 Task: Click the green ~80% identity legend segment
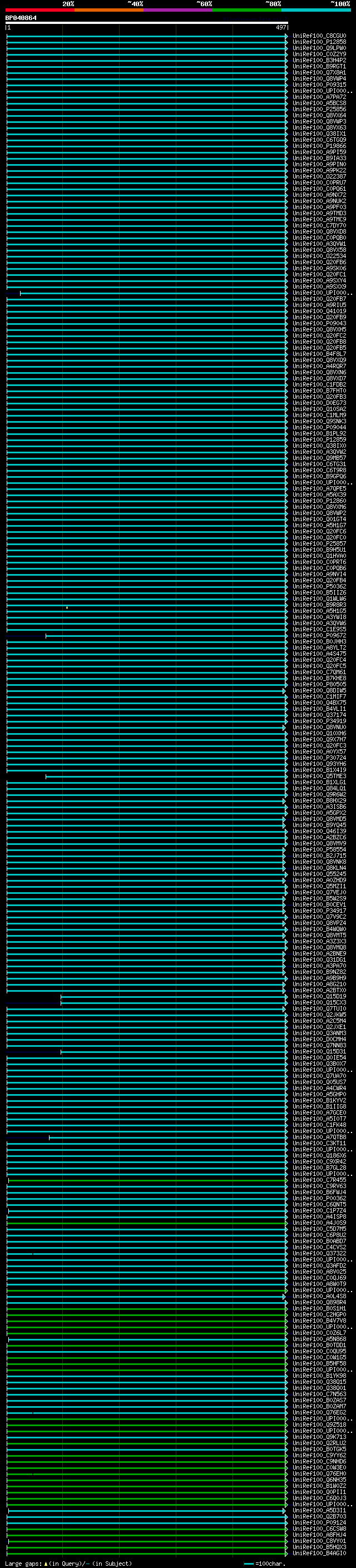[x=247, y=10]
